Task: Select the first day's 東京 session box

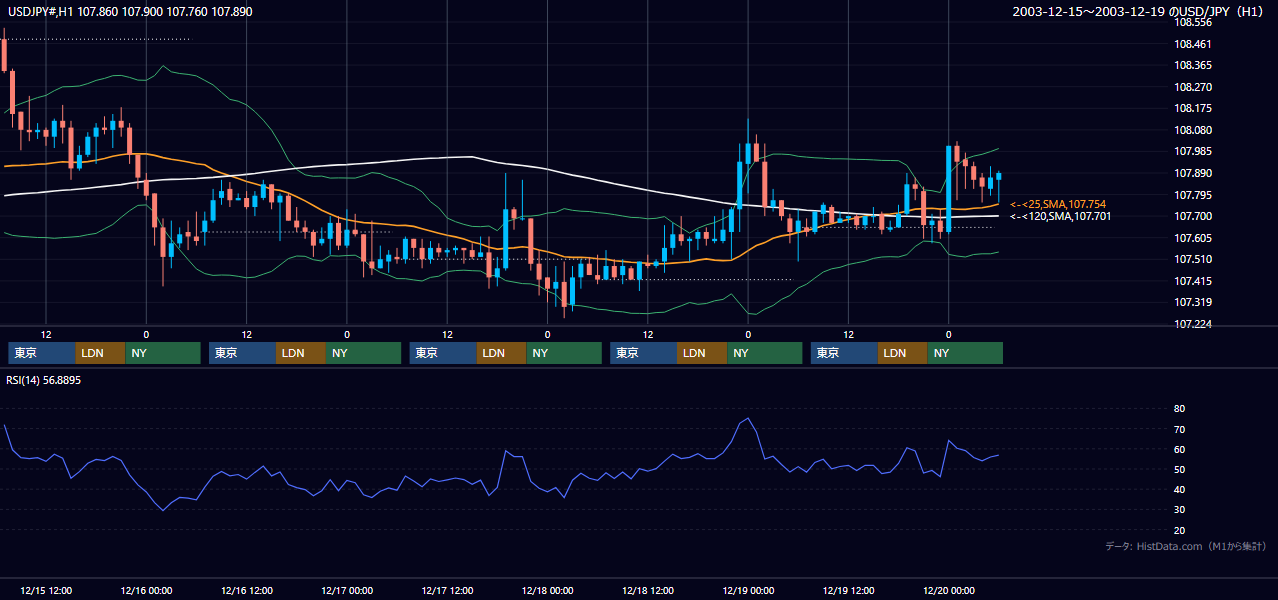Action: [42, 353]
